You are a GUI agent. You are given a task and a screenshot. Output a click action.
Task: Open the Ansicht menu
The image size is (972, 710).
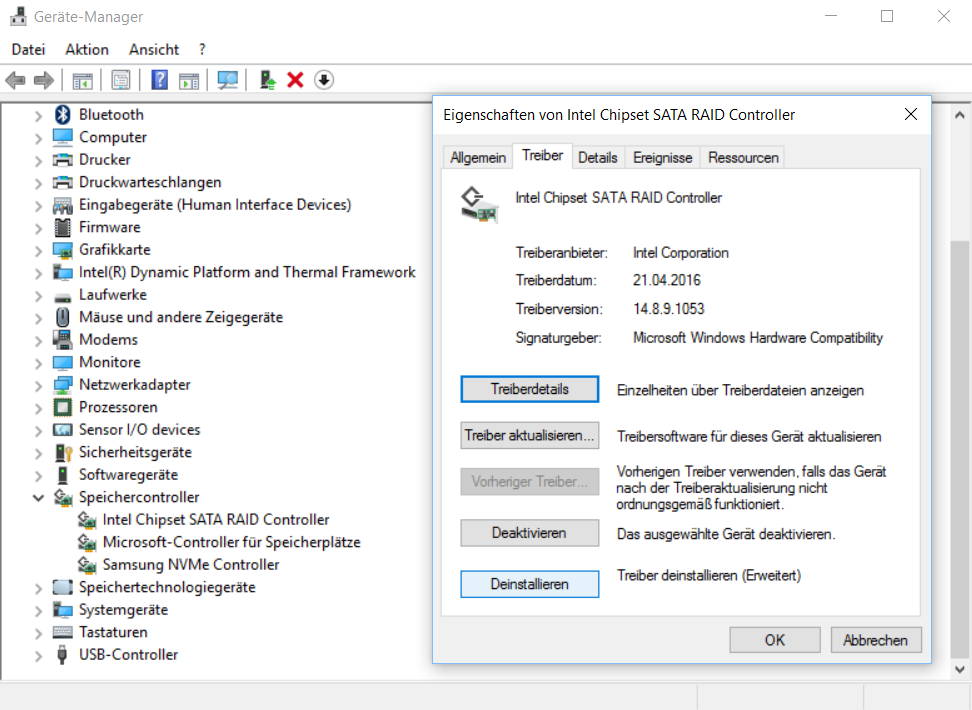coord(154,49)
